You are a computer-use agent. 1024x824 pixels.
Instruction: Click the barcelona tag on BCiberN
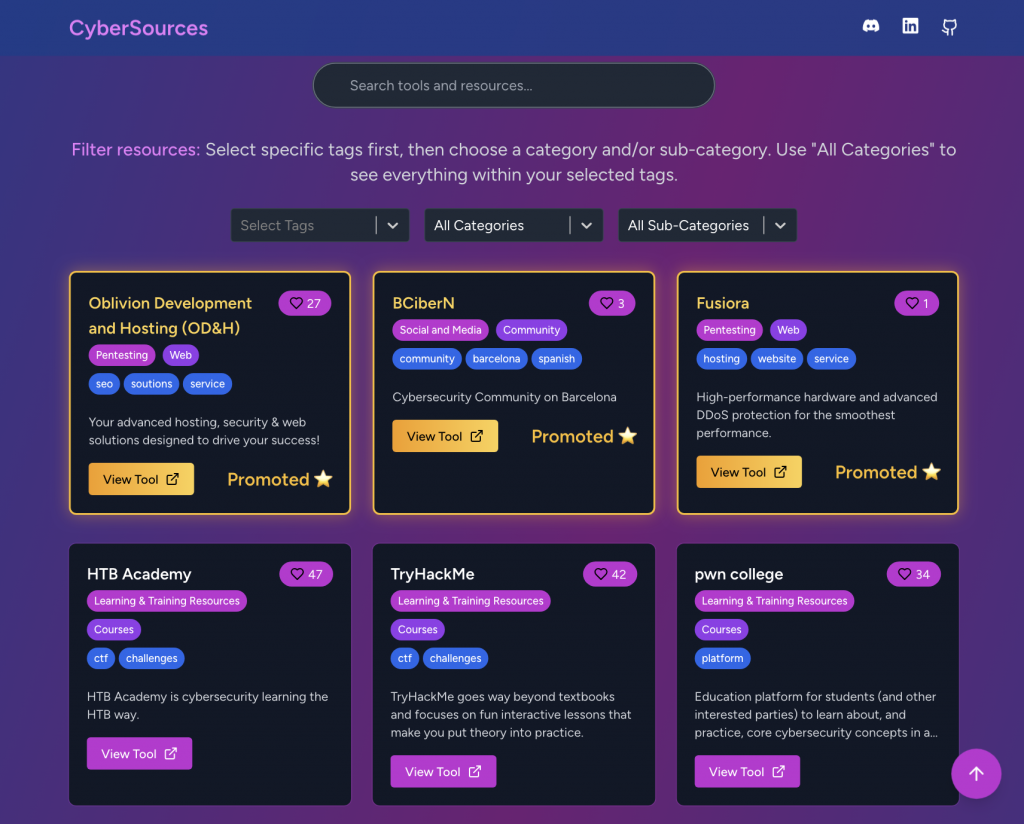(497, 359)
